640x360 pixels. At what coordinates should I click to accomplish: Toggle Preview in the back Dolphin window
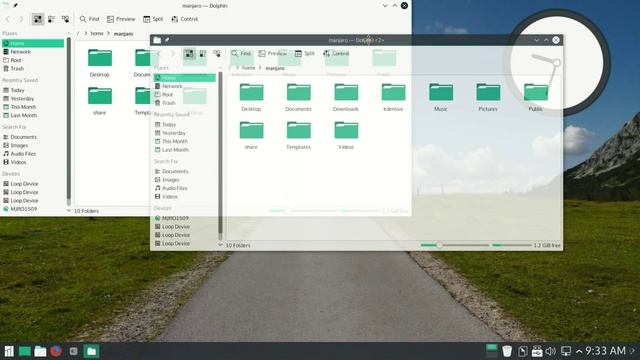point(121,19)
